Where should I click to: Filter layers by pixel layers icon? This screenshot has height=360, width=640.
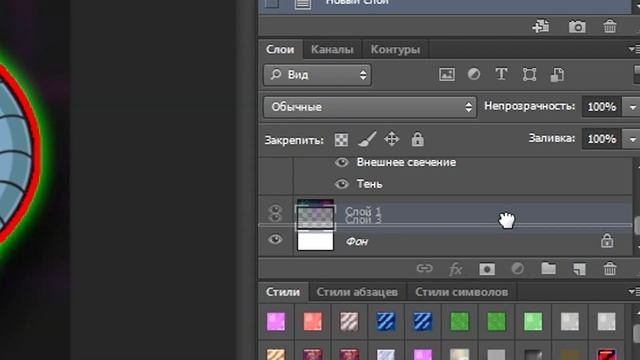[447, 74]
